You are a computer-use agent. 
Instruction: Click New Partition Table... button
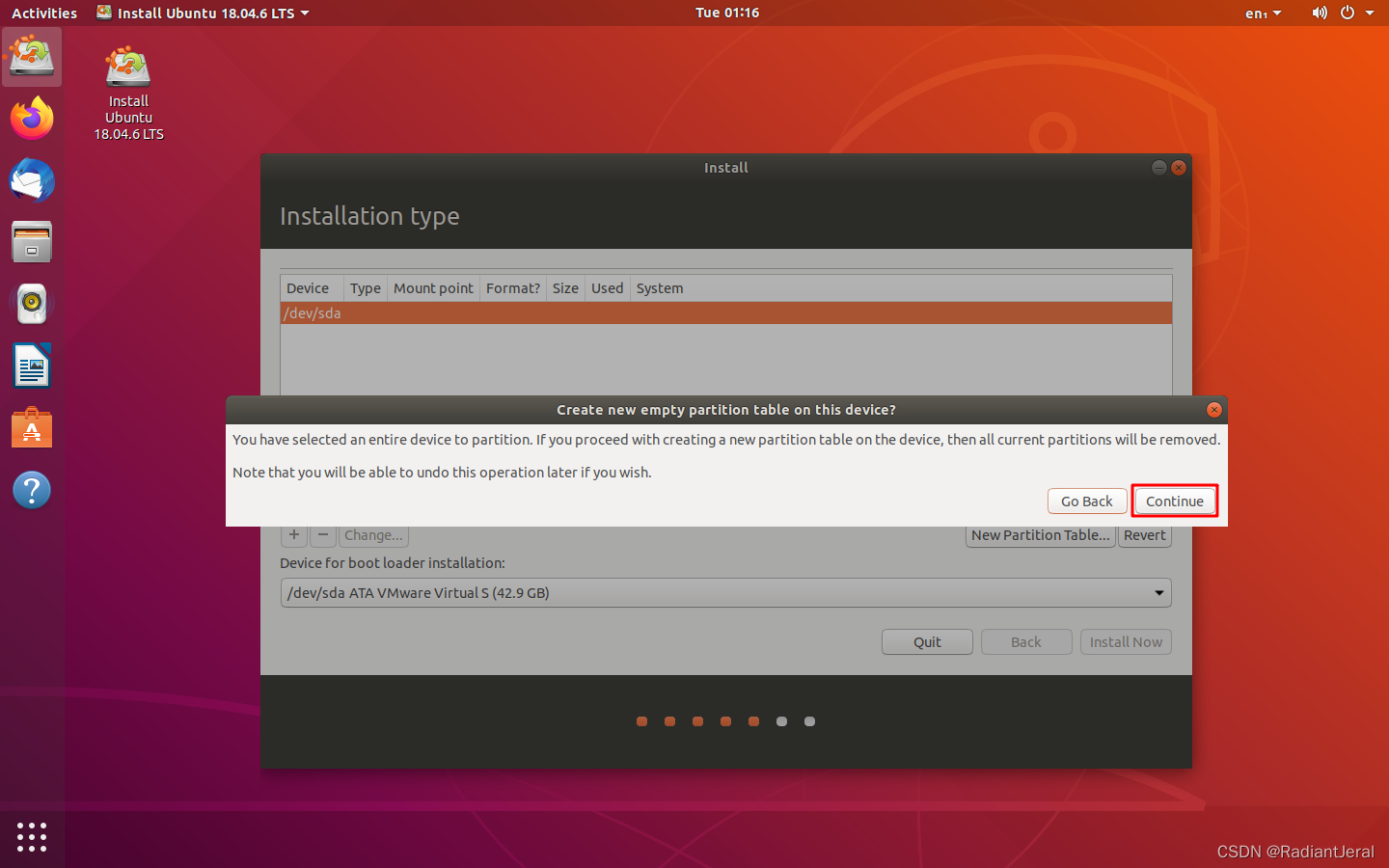pos(1041,535)
